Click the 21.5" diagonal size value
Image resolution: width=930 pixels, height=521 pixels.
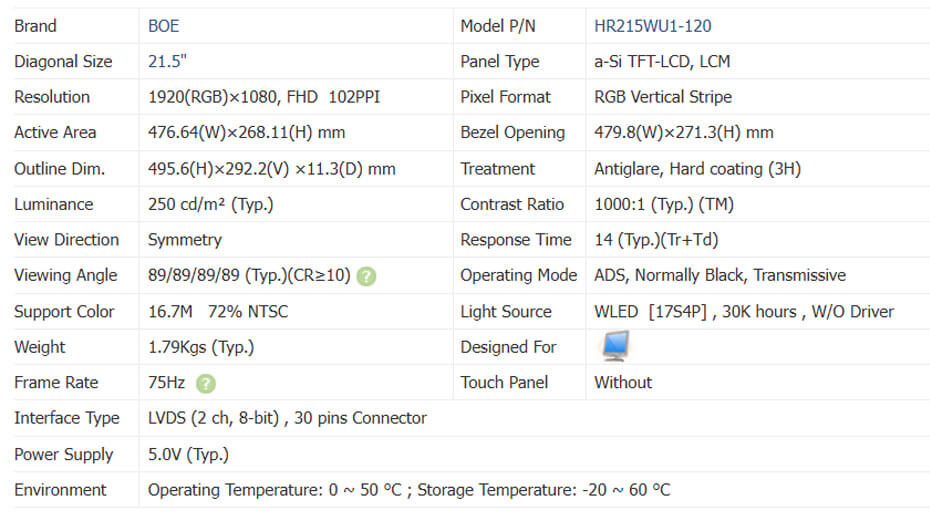[x=168, y=61]
